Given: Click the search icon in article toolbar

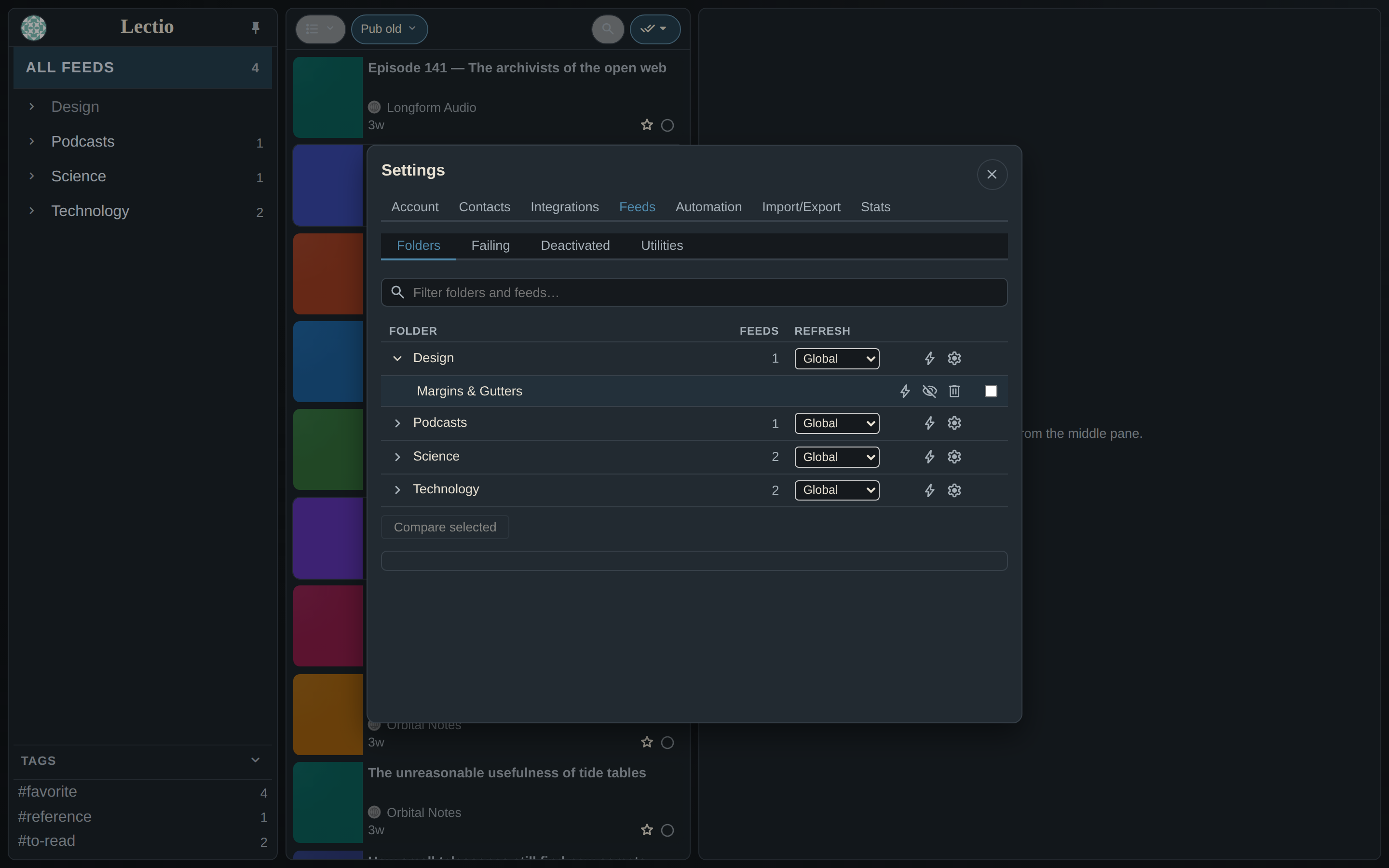Looking at the screenshot, I should 608,29.
